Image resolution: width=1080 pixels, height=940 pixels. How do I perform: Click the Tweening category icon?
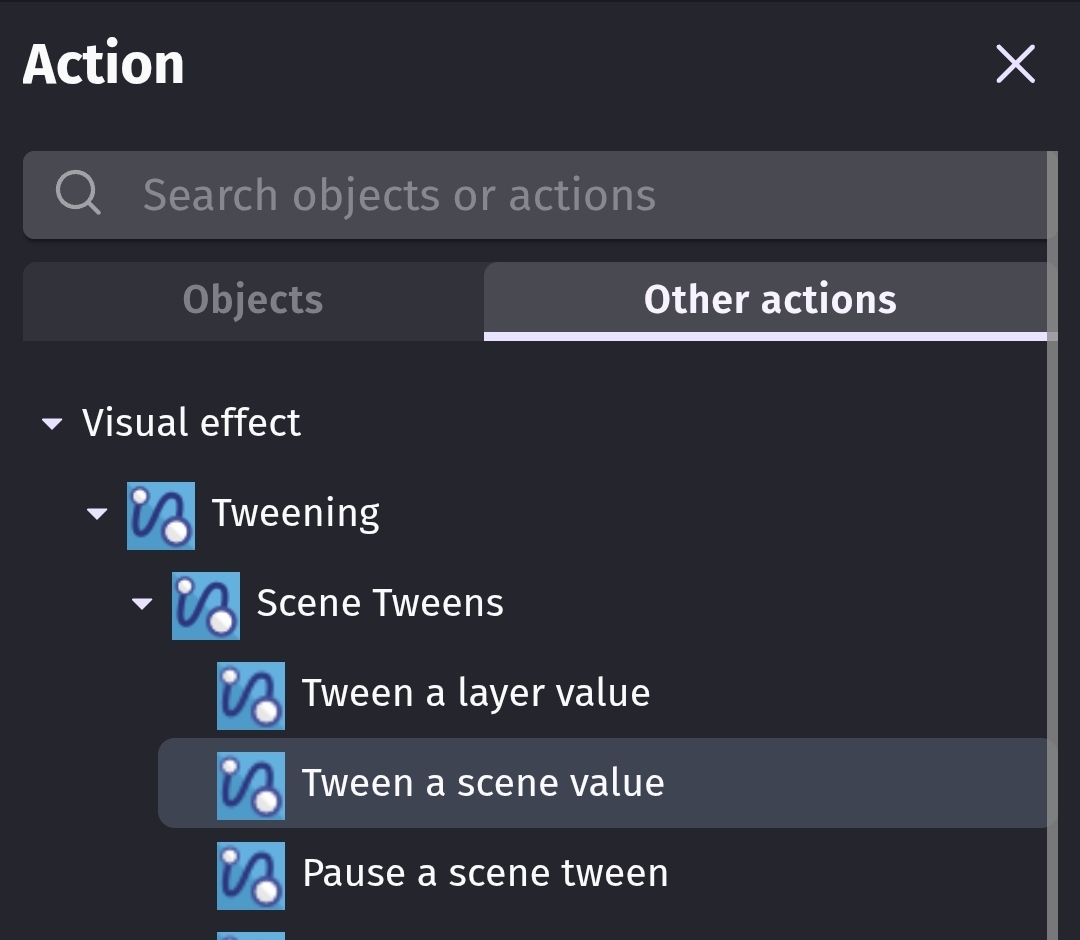tap(160, 516)
